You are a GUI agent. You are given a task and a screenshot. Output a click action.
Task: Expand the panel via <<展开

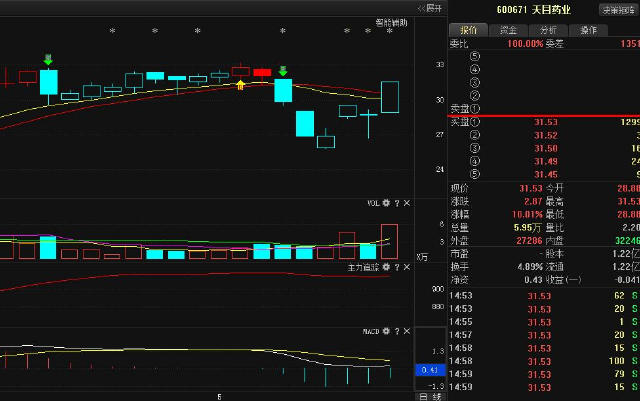430,8
